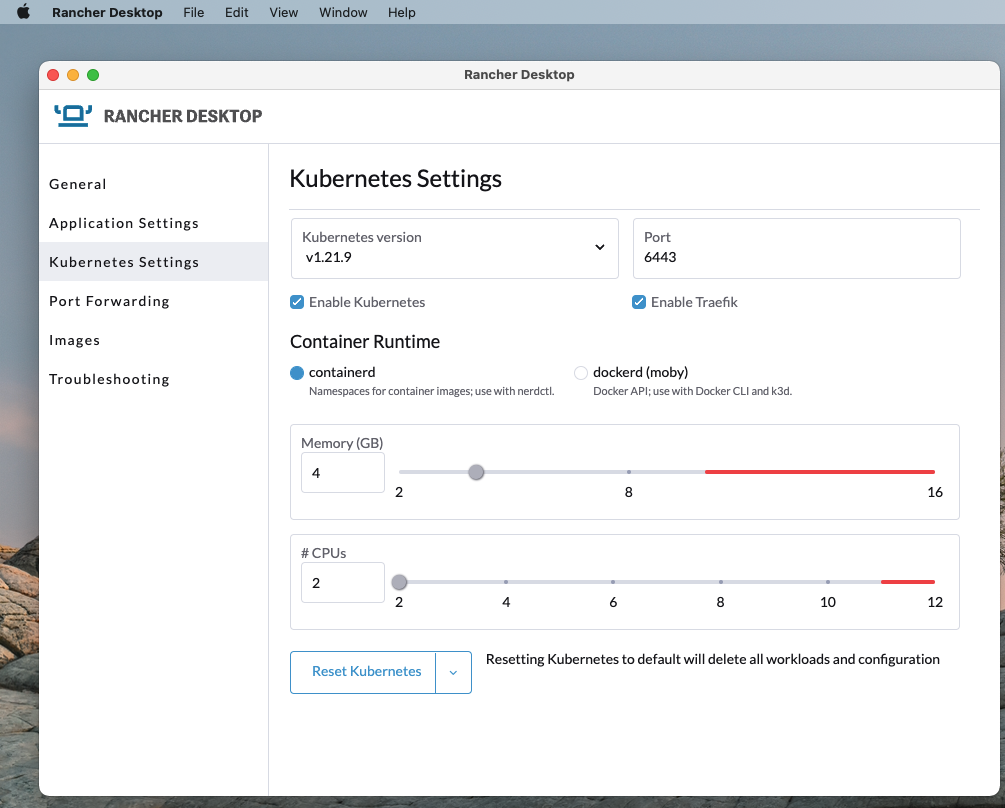1005x808 pixels.
Task: Expand the Kubernetes version dropdown
Action: point(454,249)
